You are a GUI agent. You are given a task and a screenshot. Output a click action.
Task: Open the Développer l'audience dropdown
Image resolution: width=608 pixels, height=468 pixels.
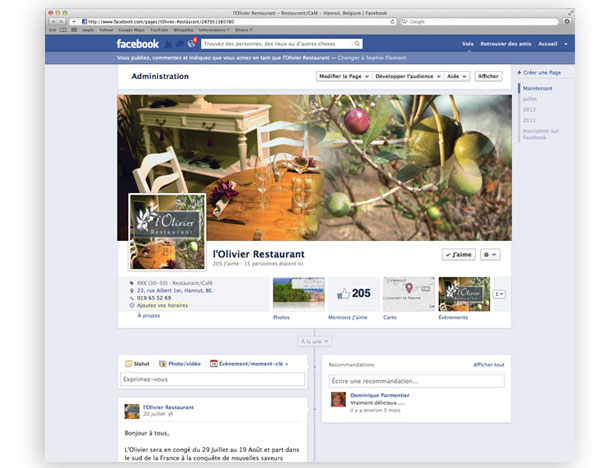click(x=408, y=76)
